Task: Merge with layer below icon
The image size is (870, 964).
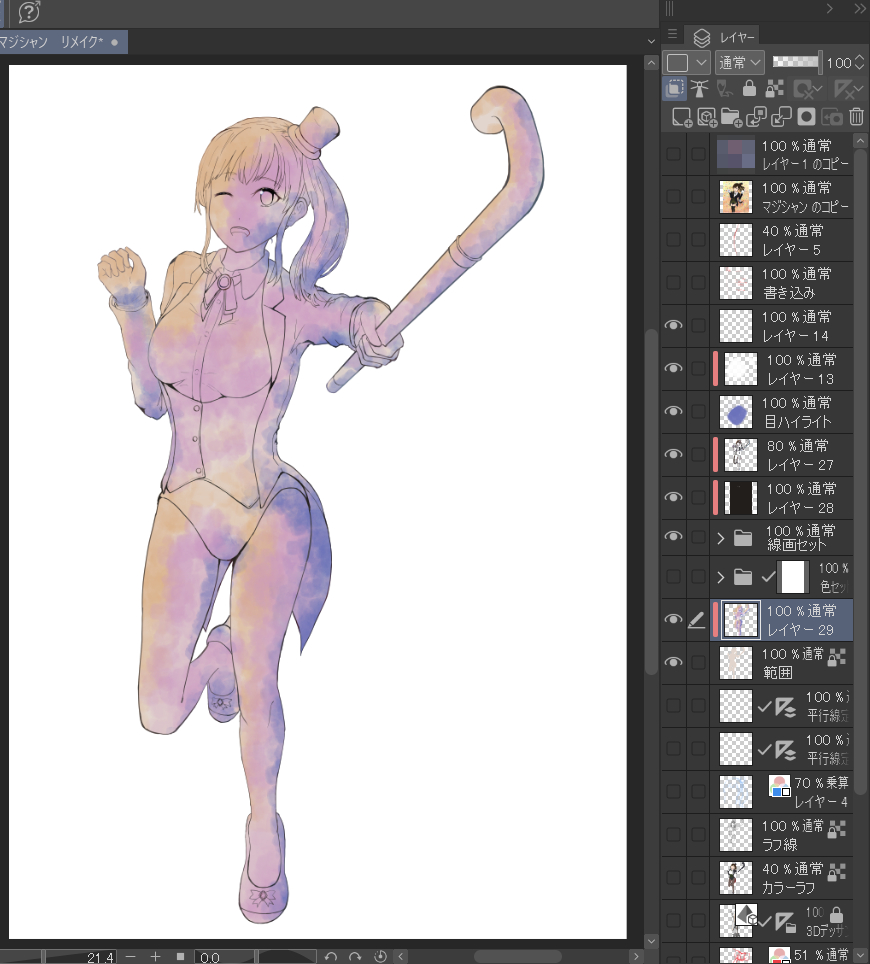Action: (x=781, y=117)
